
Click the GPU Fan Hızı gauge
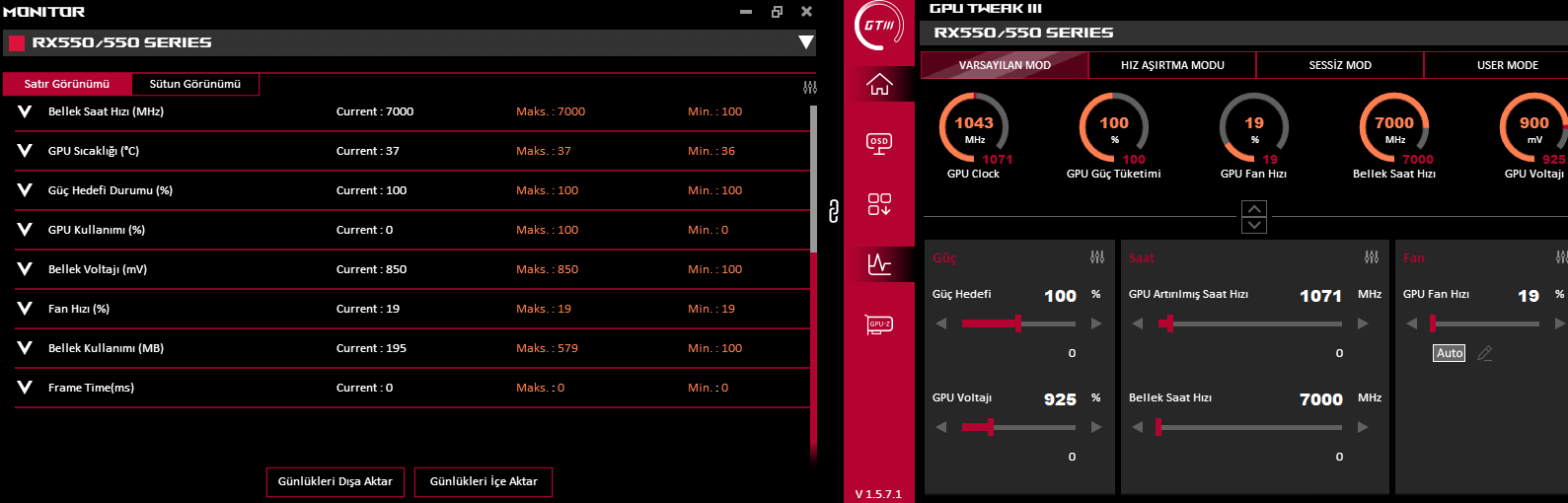(1254, 128)
